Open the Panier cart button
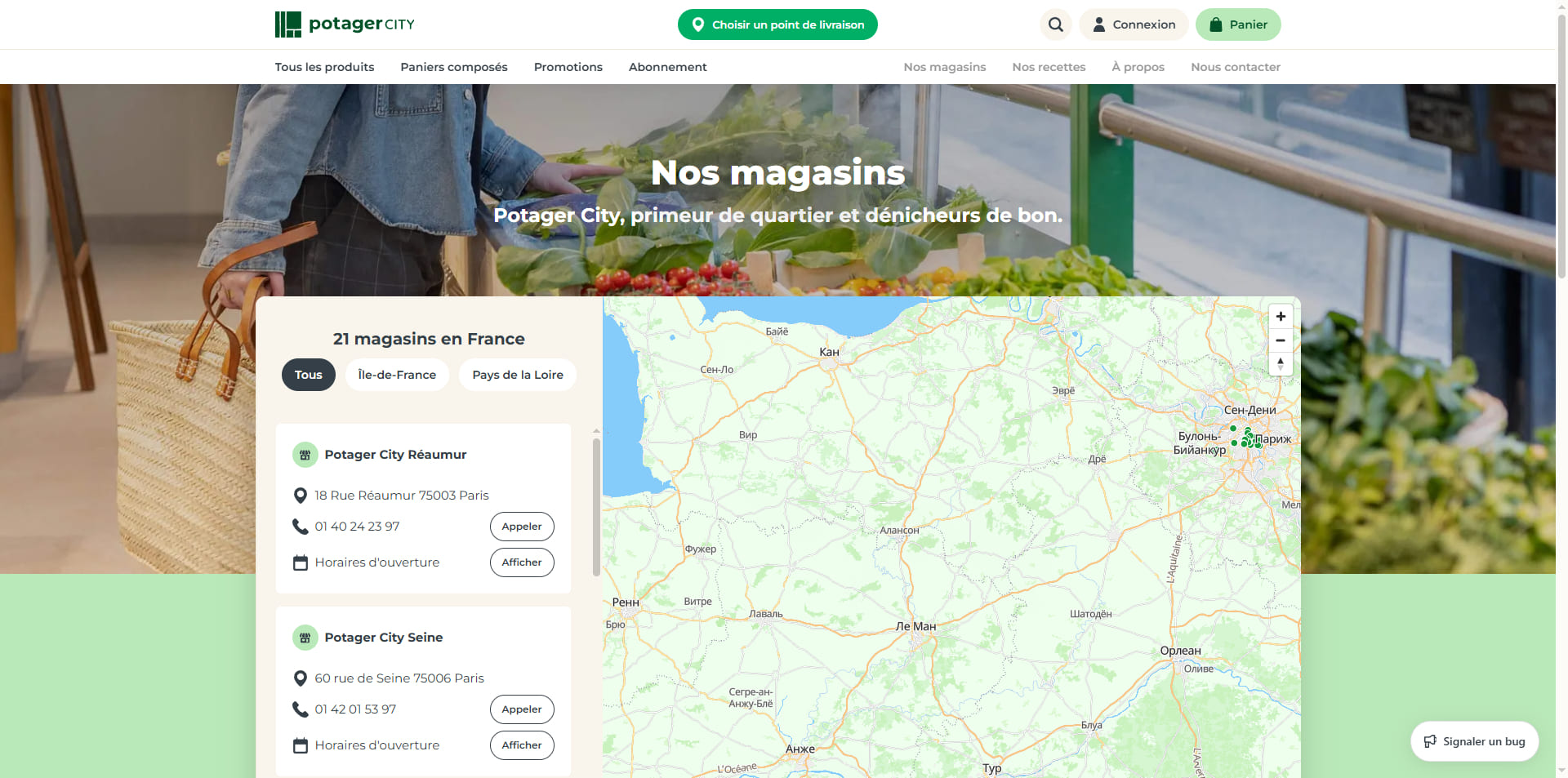 [x=1238, y=24]
